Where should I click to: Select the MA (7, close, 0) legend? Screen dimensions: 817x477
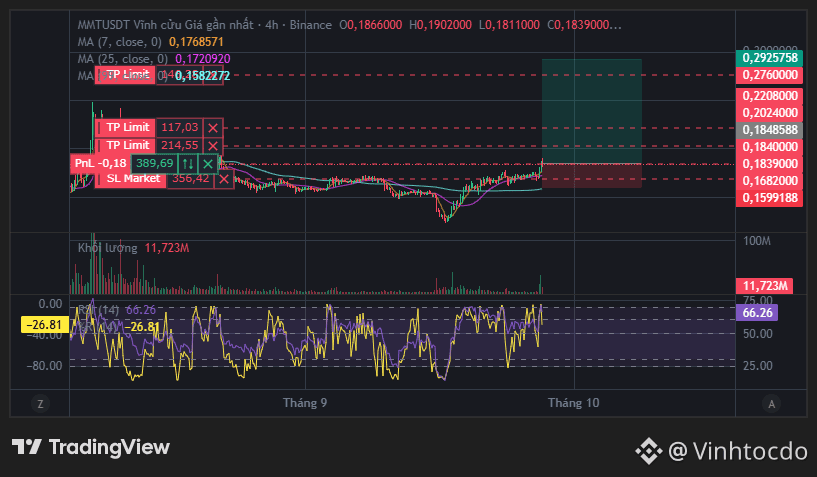tap(120, 42)
